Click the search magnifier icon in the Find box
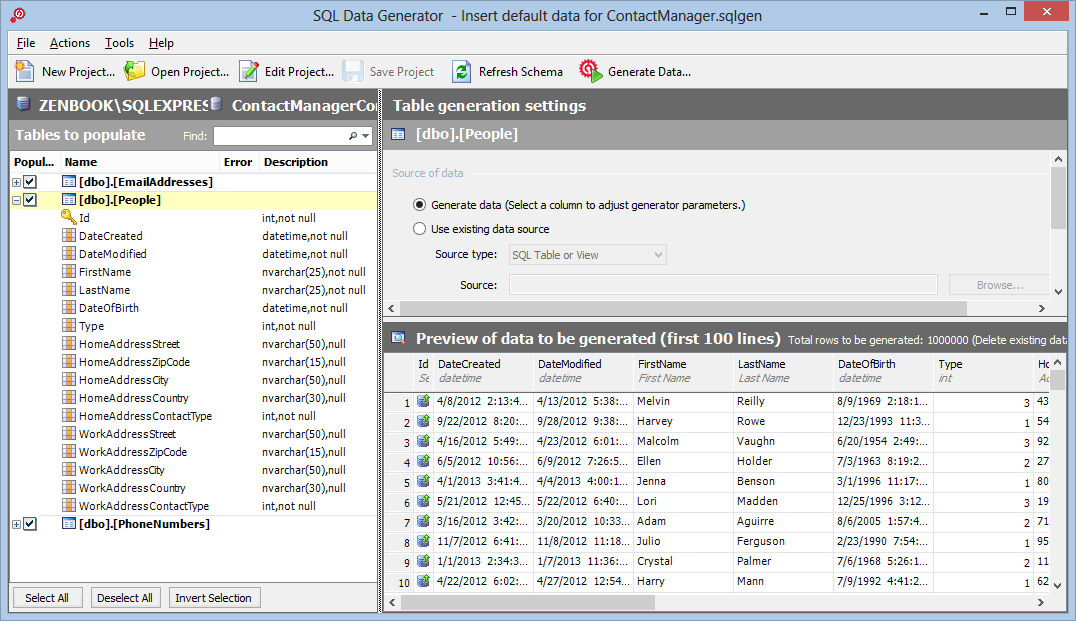The width and height of the screenshot is (1076, 621). (353, 136)
